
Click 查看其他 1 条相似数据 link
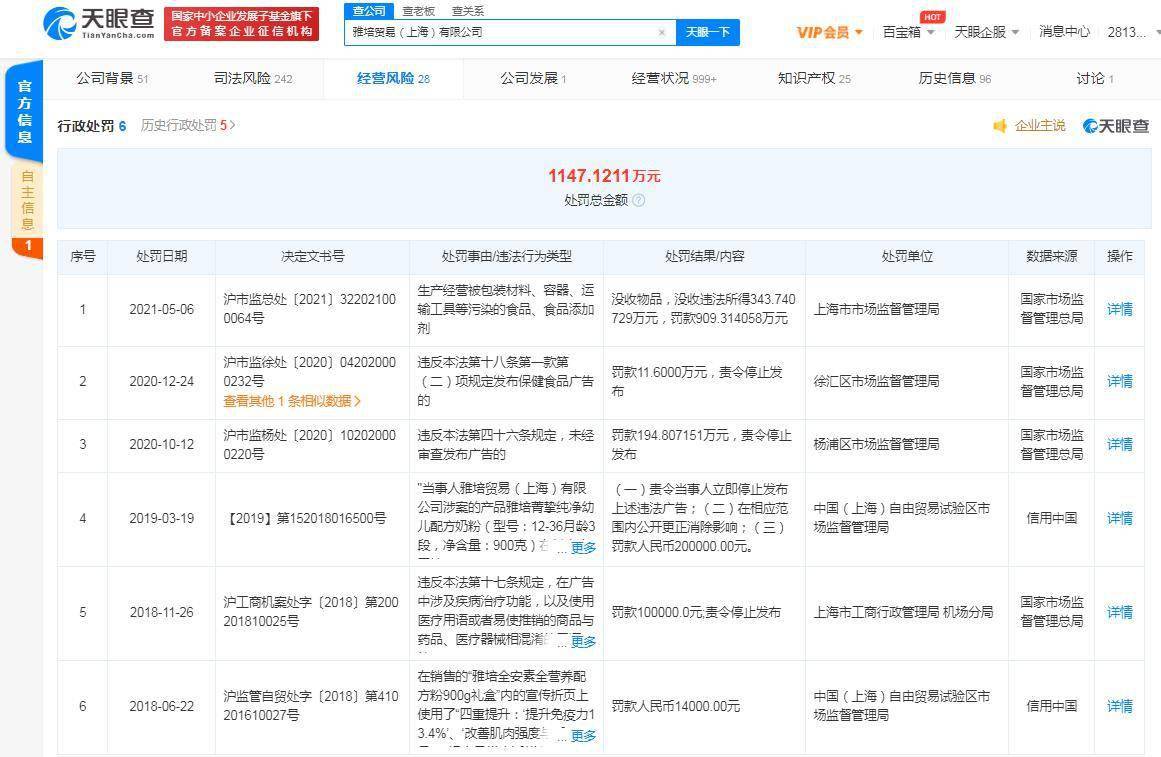(x=292, y=401)
